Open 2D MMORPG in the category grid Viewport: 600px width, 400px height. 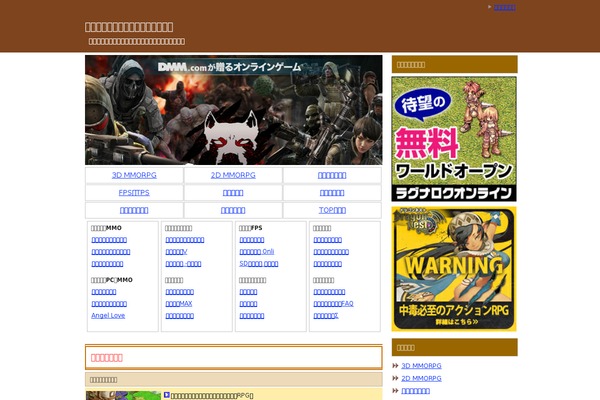[233, 175]
